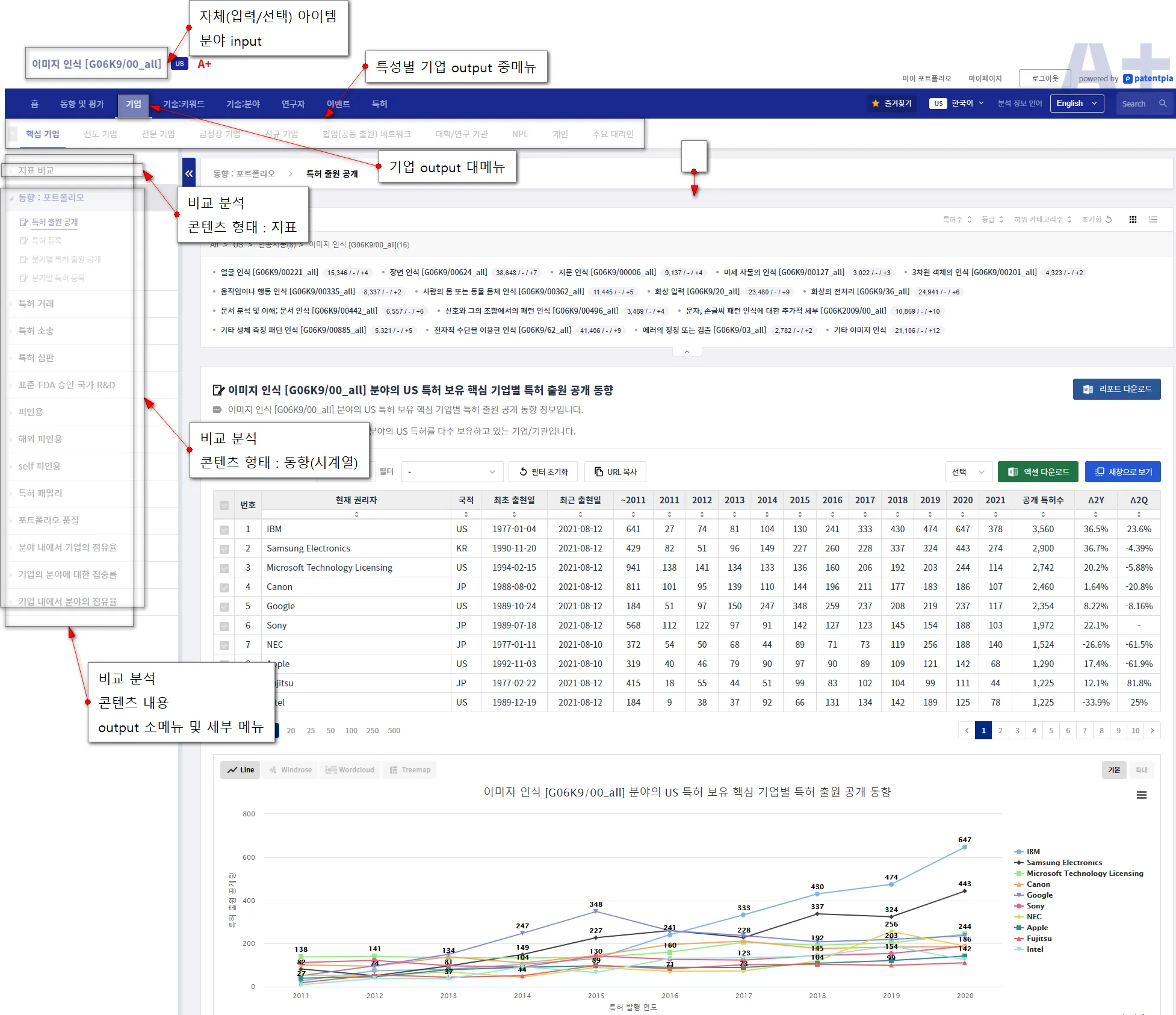The width and height of the screenshot is (1176, 1015).
Task: Click 엑셀 다운로드 button
Action: (1038, 472)
